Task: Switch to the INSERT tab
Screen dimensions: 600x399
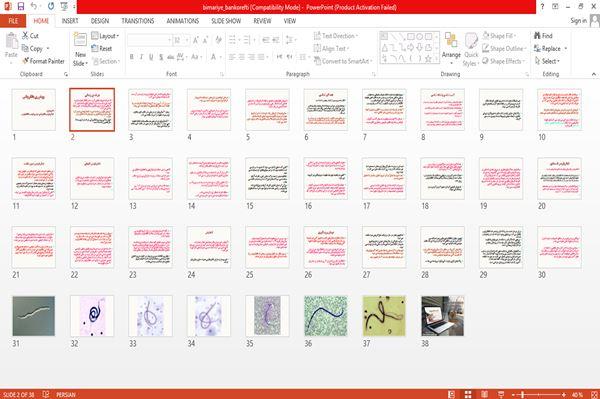Action: (70, 21)
